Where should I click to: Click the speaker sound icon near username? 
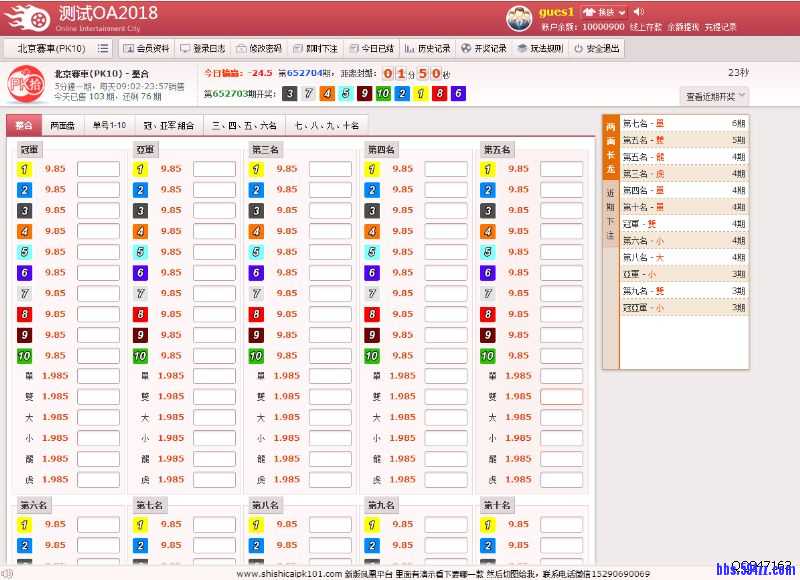640,12
